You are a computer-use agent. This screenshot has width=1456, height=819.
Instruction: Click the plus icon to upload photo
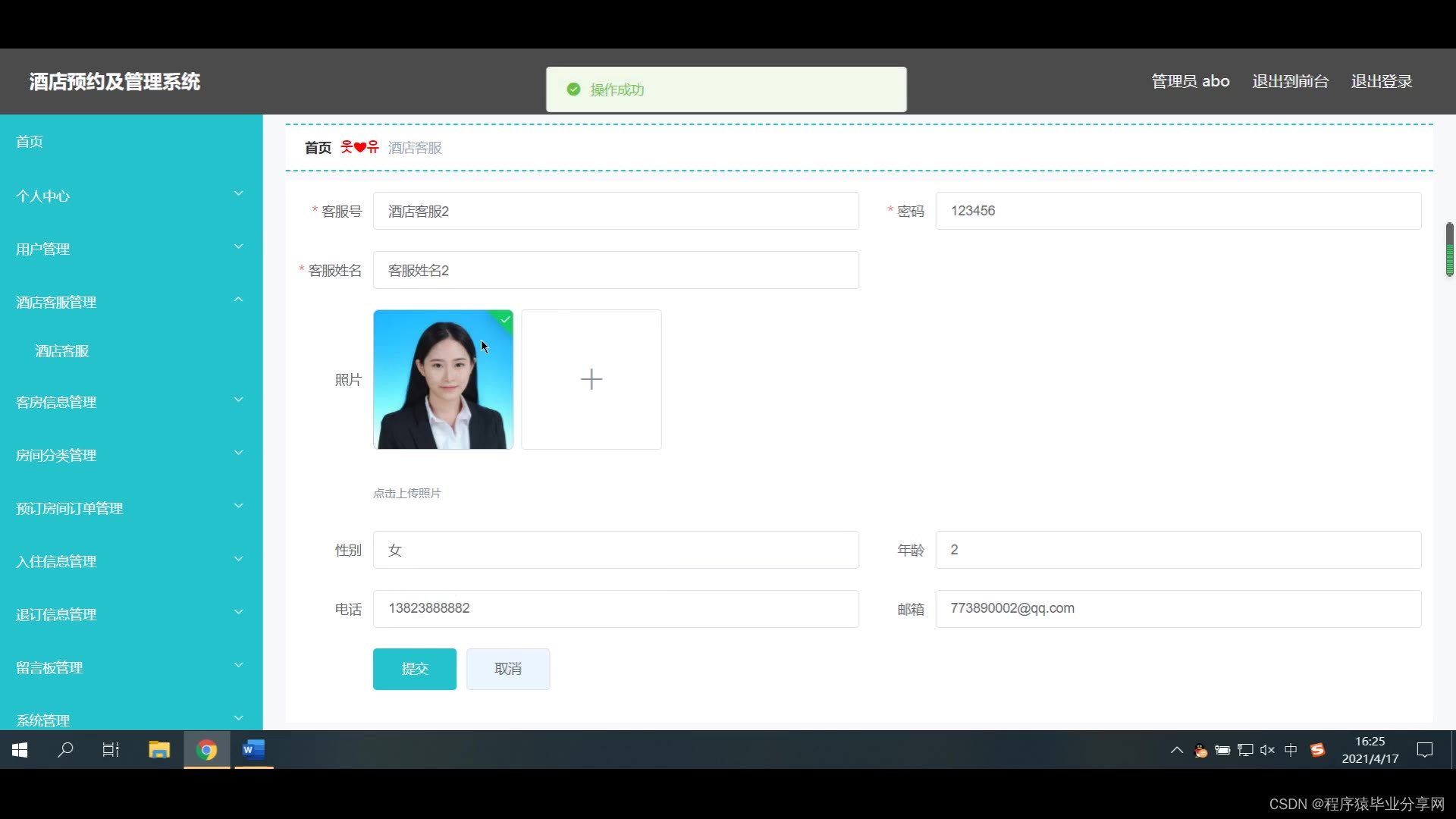(x=591, y=379)
